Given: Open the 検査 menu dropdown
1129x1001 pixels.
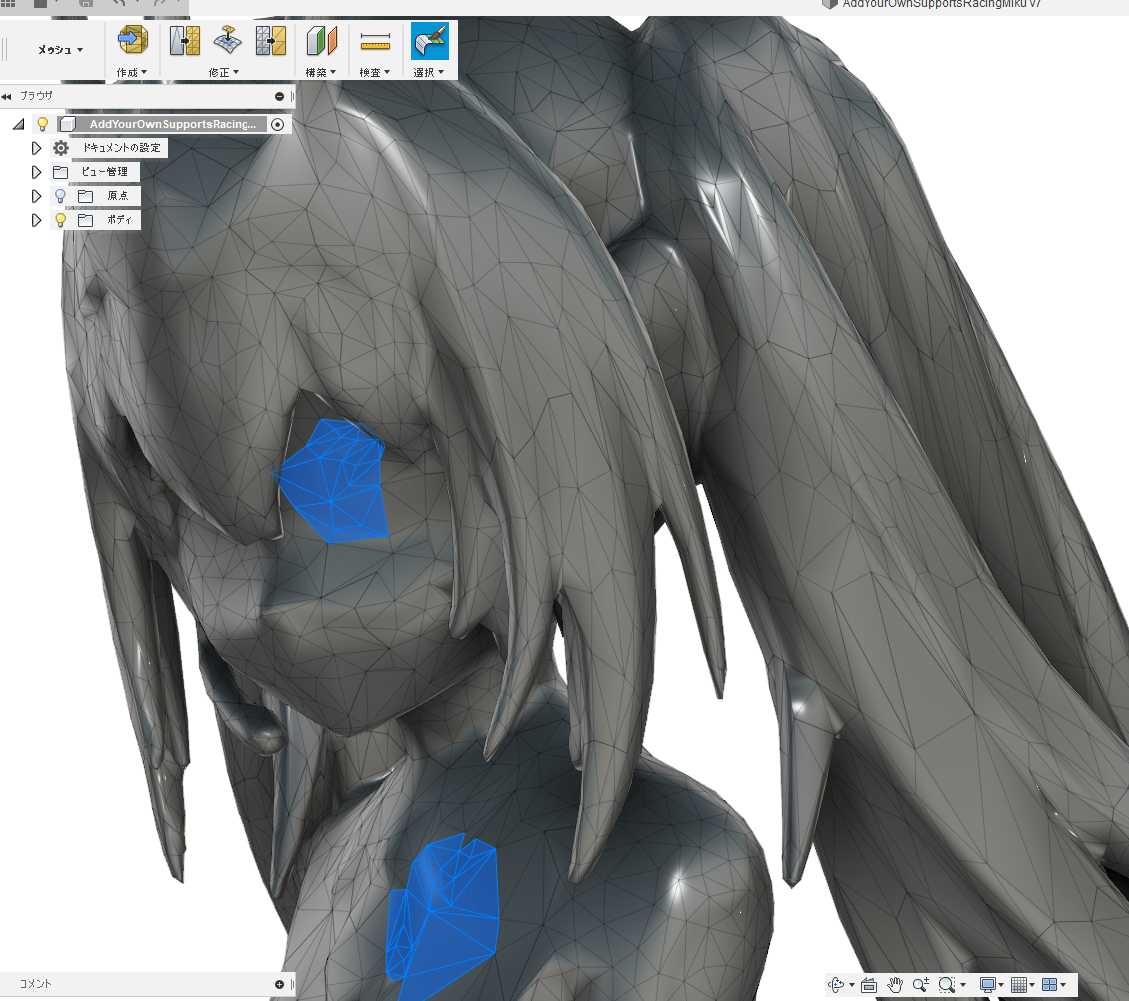Looking at the screenshot, I should click(x=374, y=72).
